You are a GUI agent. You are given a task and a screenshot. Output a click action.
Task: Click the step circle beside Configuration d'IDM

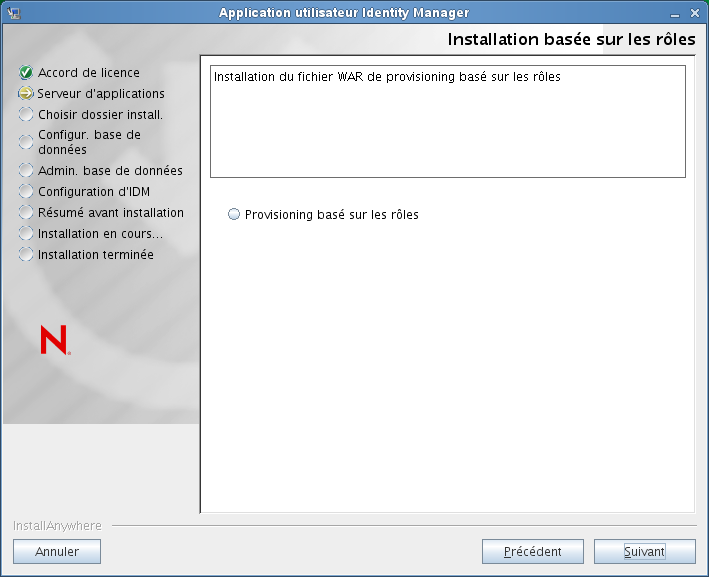coord(26,191)
